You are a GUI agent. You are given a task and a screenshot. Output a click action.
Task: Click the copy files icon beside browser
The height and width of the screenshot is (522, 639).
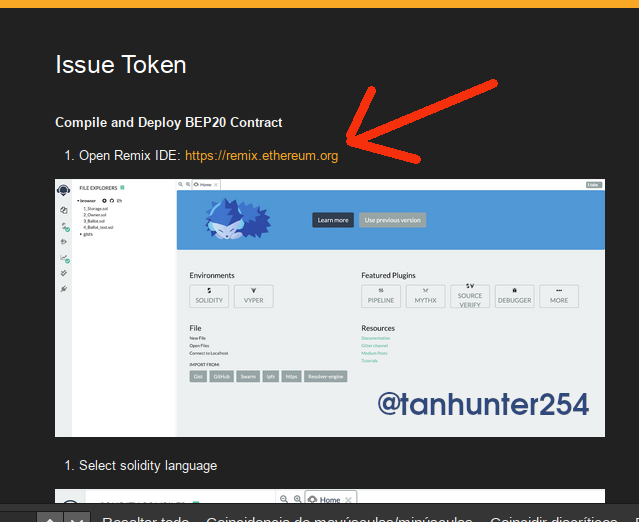119,200
